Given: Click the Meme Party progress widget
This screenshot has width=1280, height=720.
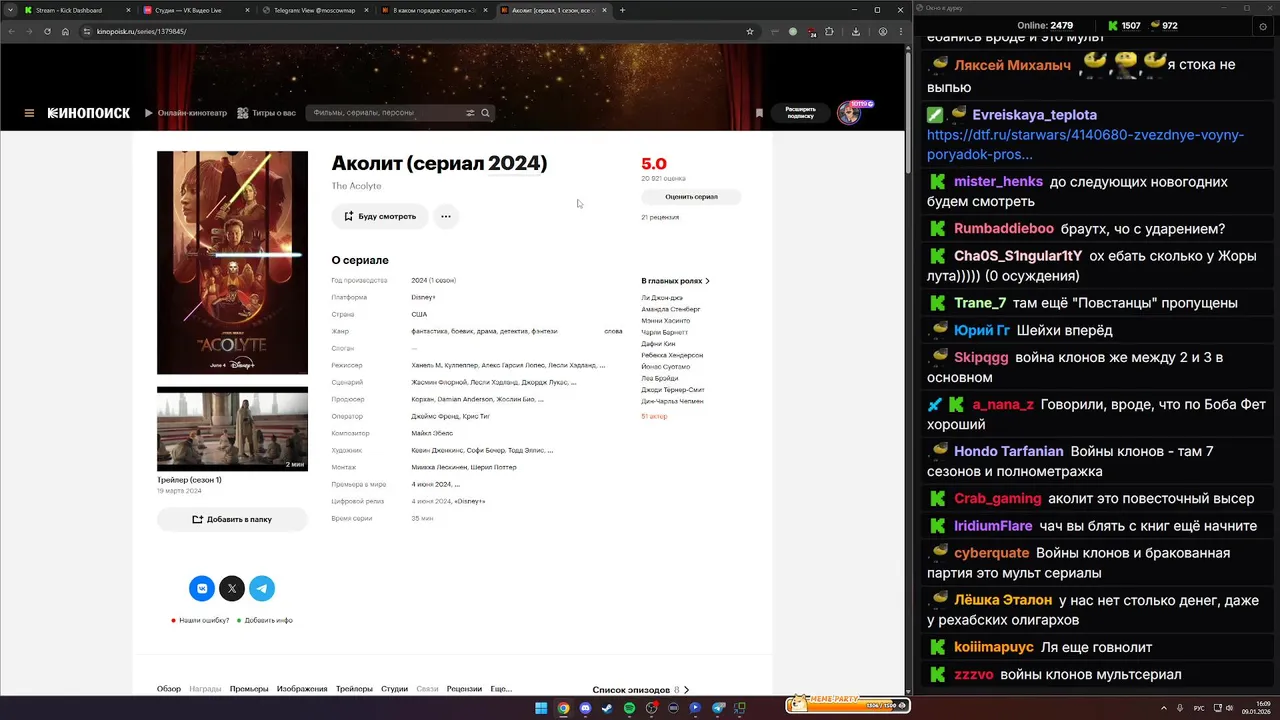Looking at the screenshot, I should [x=848, y=704].
